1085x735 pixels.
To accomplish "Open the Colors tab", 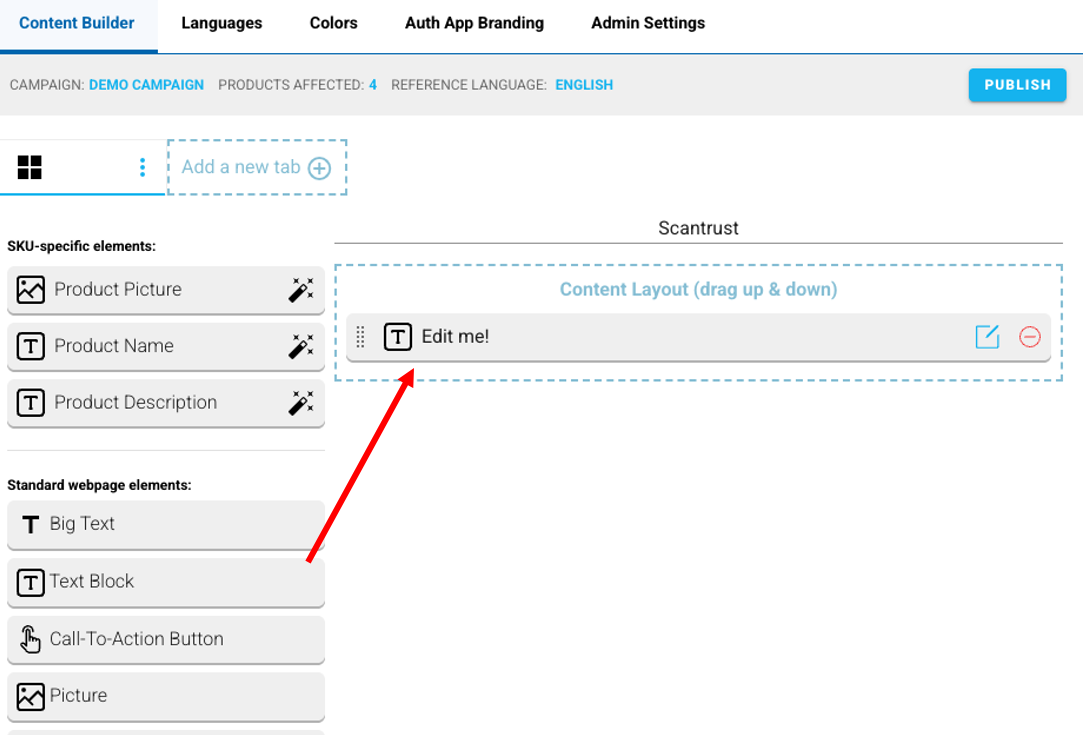I will click(333, 23).
